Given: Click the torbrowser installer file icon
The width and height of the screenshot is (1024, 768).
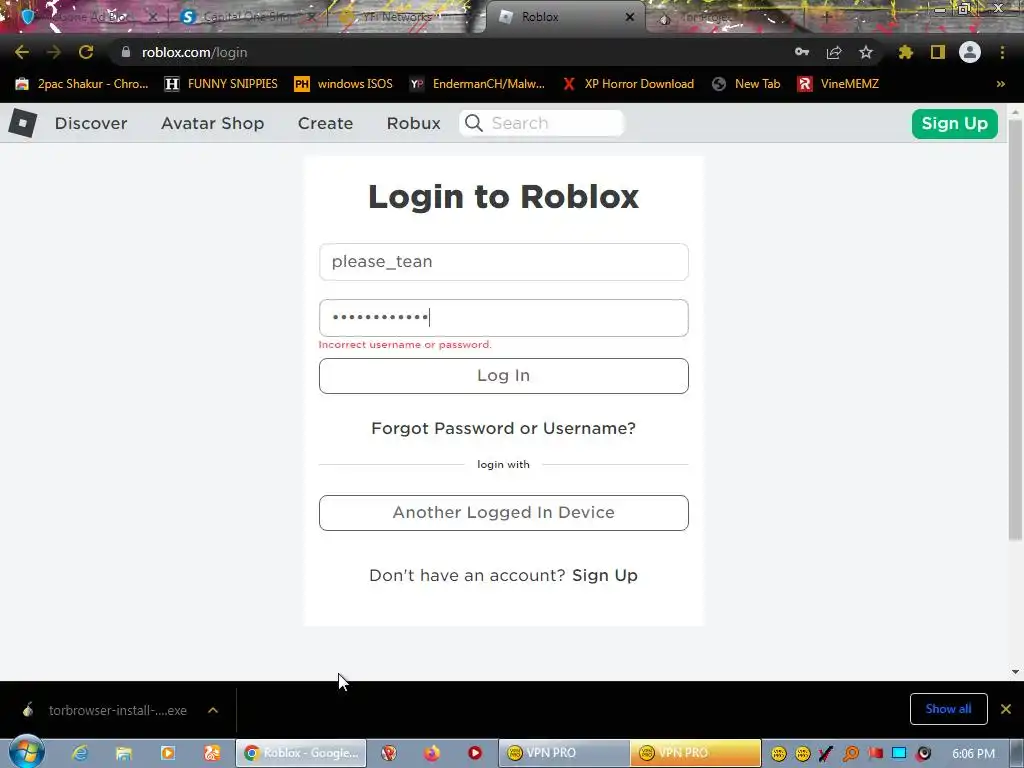Looking at the screenshot, I should pyautogui.click(x=28, y=710).
